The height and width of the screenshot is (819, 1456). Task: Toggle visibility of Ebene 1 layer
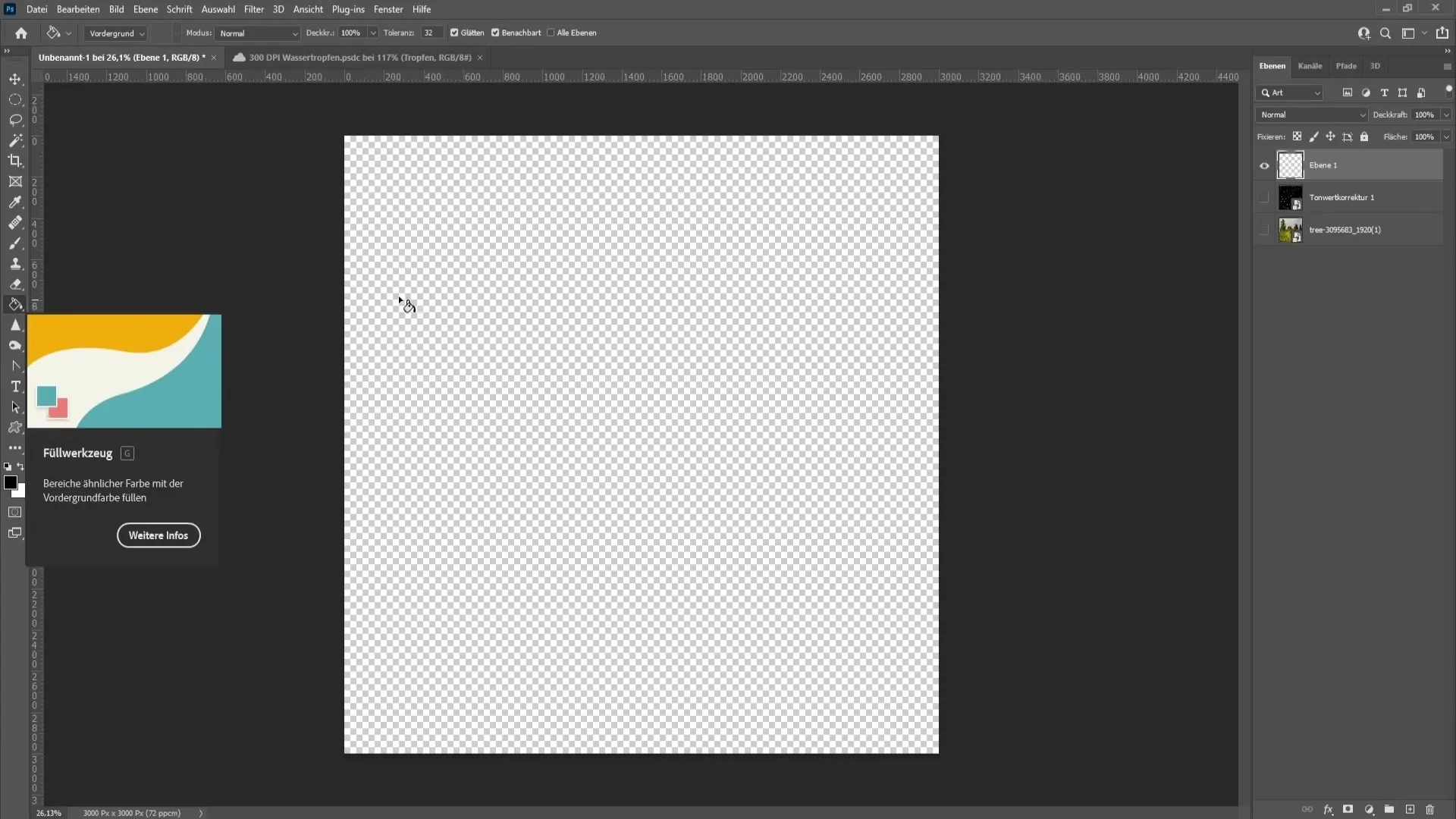(x=1263, y=164)
